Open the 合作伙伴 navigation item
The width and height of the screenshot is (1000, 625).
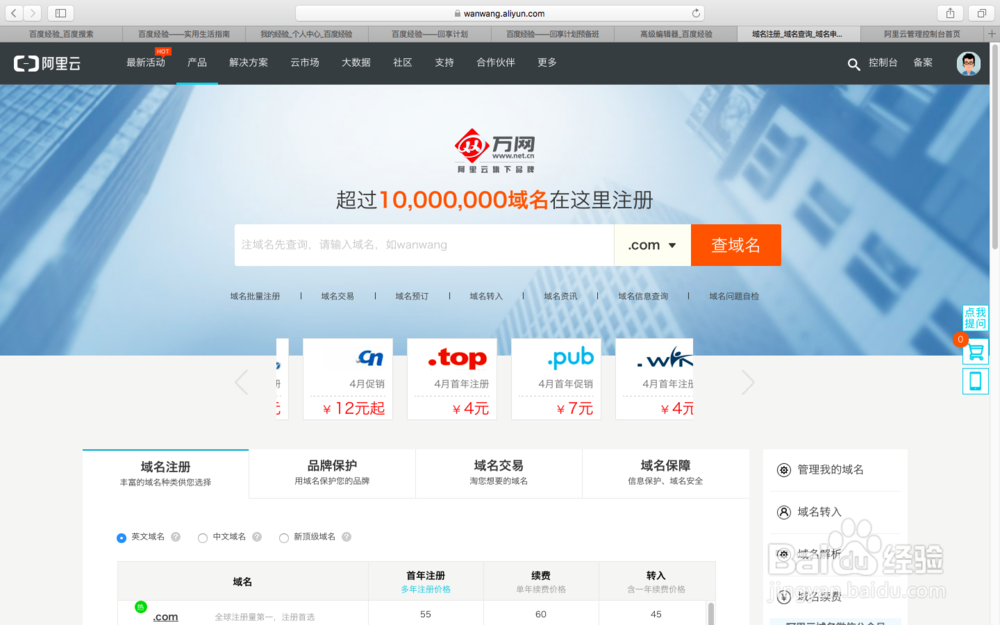coord(496,62)
